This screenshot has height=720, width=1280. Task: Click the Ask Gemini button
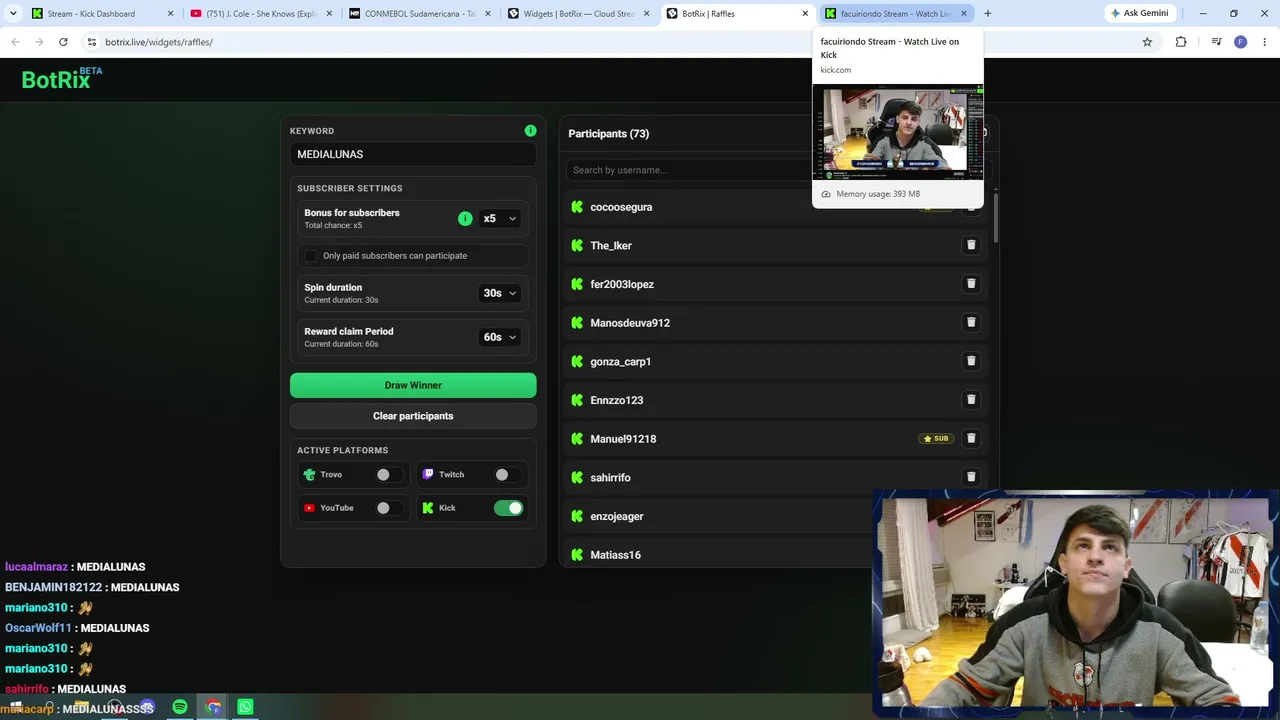point(1140,14)
